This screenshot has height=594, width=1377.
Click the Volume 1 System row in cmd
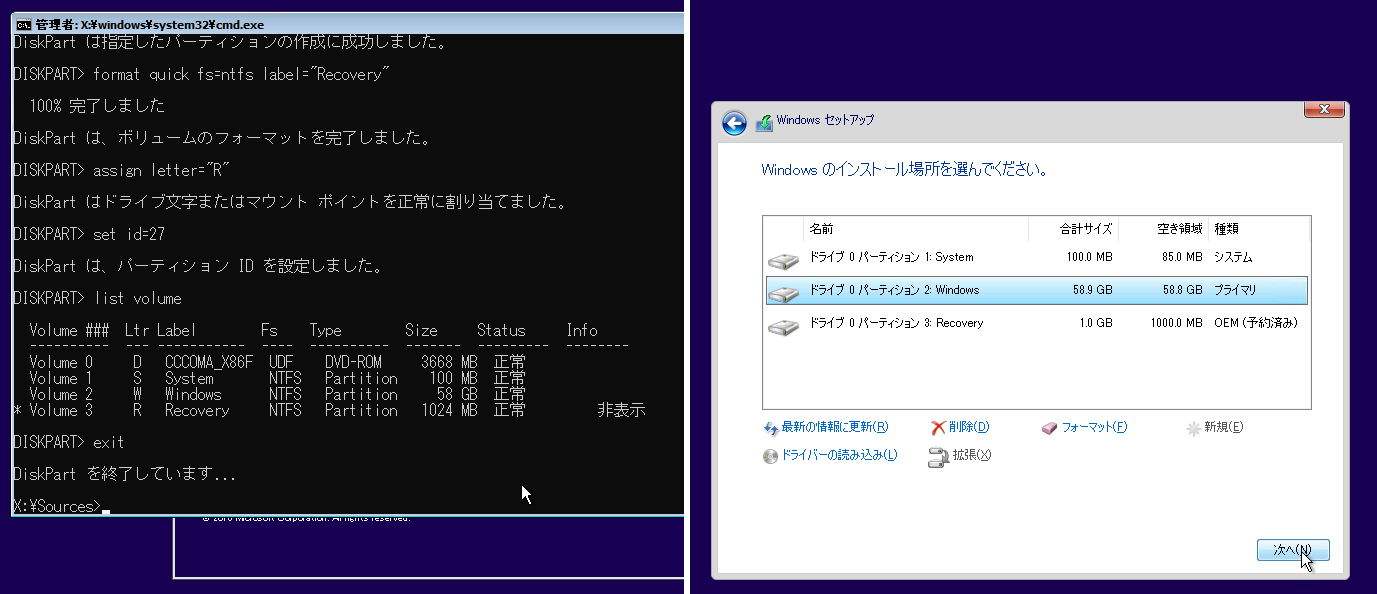277,378
